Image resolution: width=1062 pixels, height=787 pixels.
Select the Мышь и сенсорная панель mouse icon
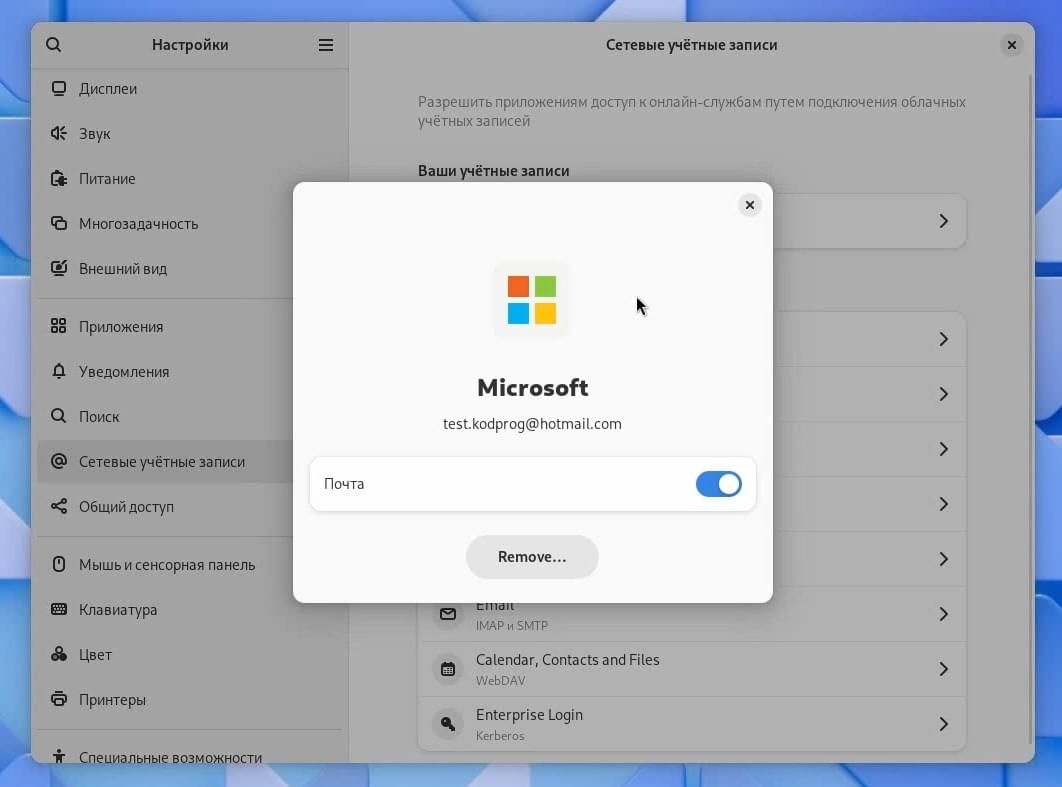click(59, 564)
